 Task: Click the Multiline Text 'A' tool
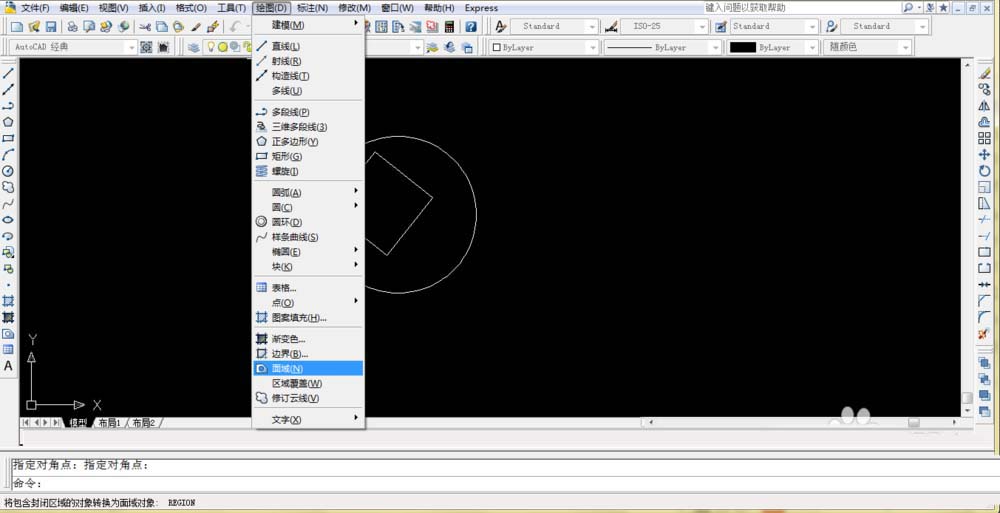coord(8,366)
